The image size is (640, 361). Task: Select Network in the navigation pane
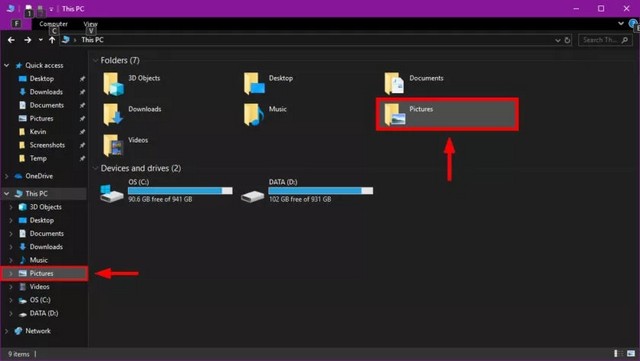38,331
